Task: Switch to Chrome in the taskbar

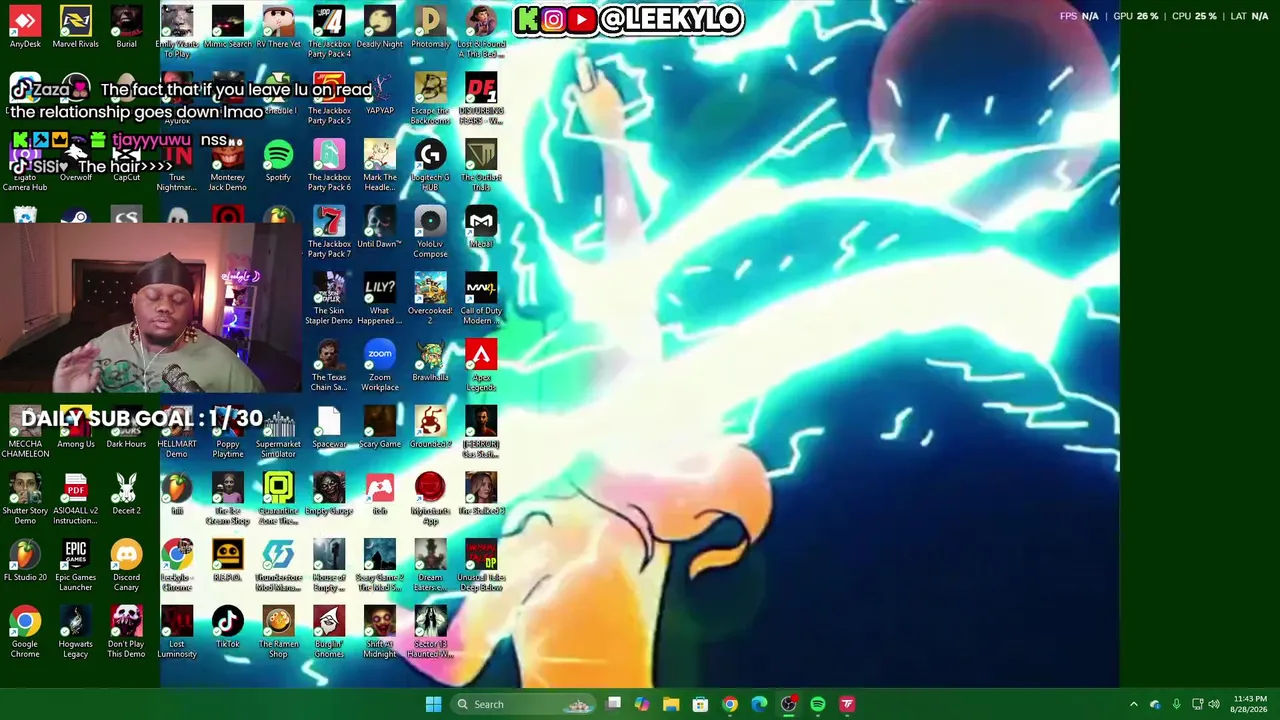Action: (x=730, y=704)
